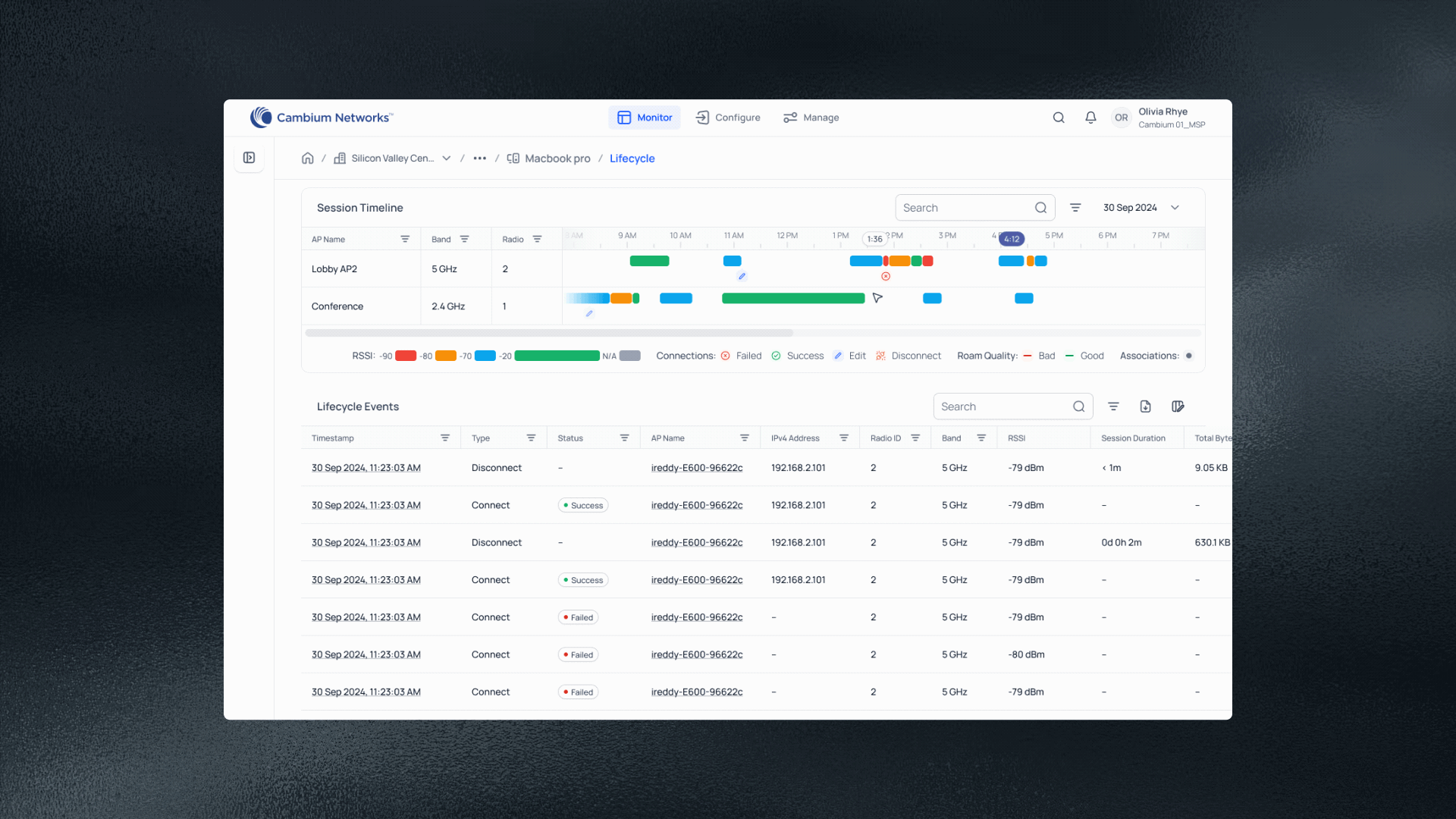Toggle the sidebar panel icon
The width and height of the screenshot is (1456, 819).
249,158
